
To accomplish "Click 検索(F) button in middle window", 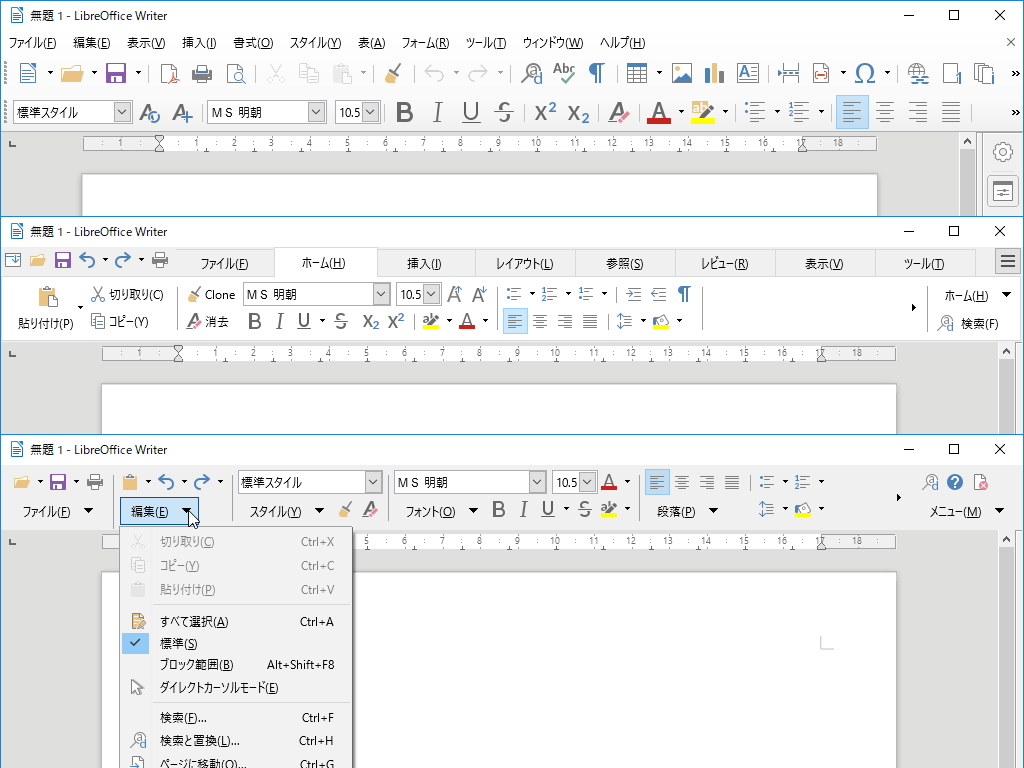I will click(x=968, y=323).
